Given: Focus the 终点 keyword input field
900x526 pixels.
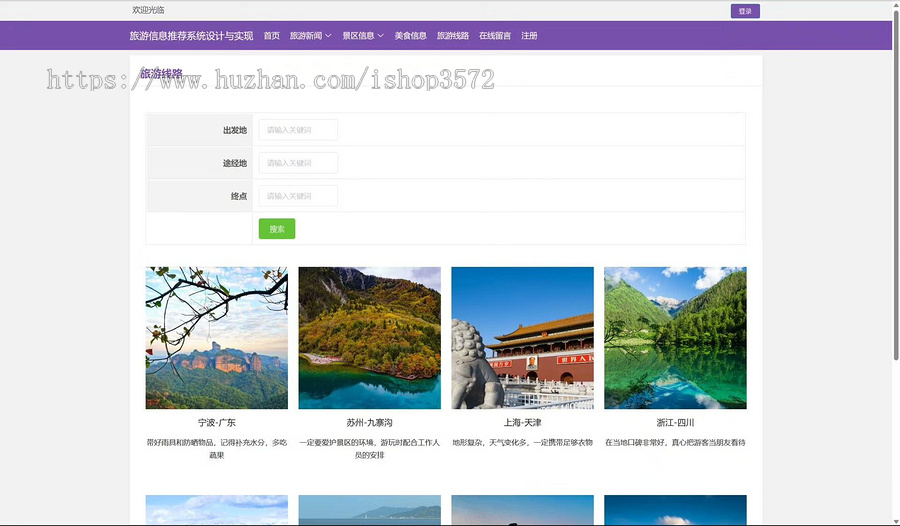Looking at the screenshot, I should coord(298,196).
